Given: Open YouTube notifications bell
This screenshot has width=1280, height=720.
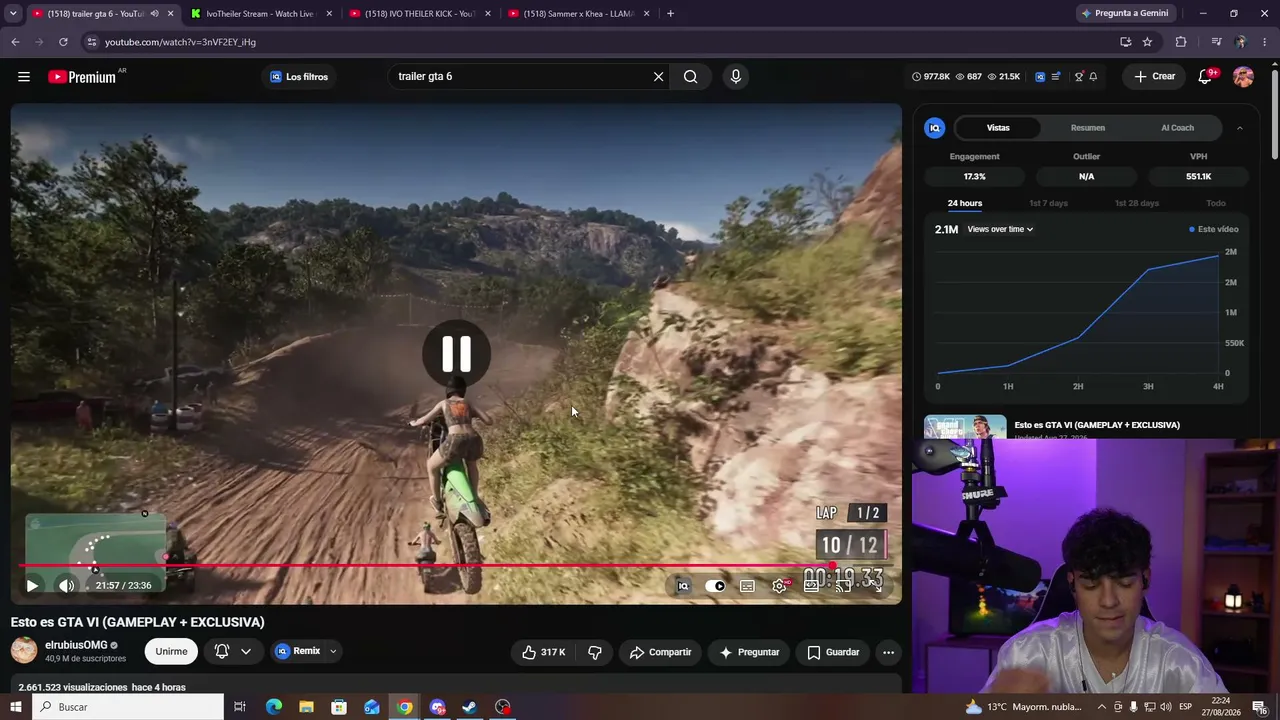Looking at the screenshot, I should (1206, 77).
